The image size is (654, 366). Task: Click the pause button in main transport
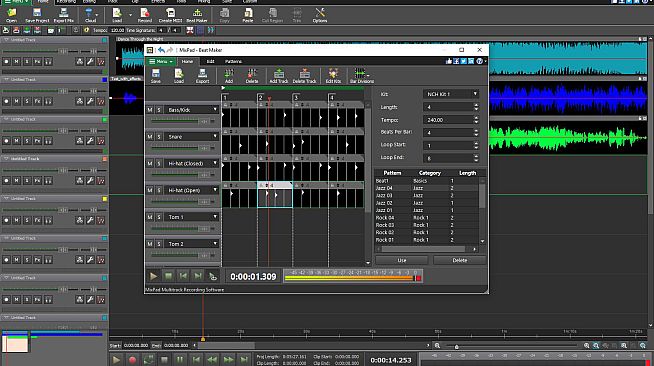(x=180, y=359)
